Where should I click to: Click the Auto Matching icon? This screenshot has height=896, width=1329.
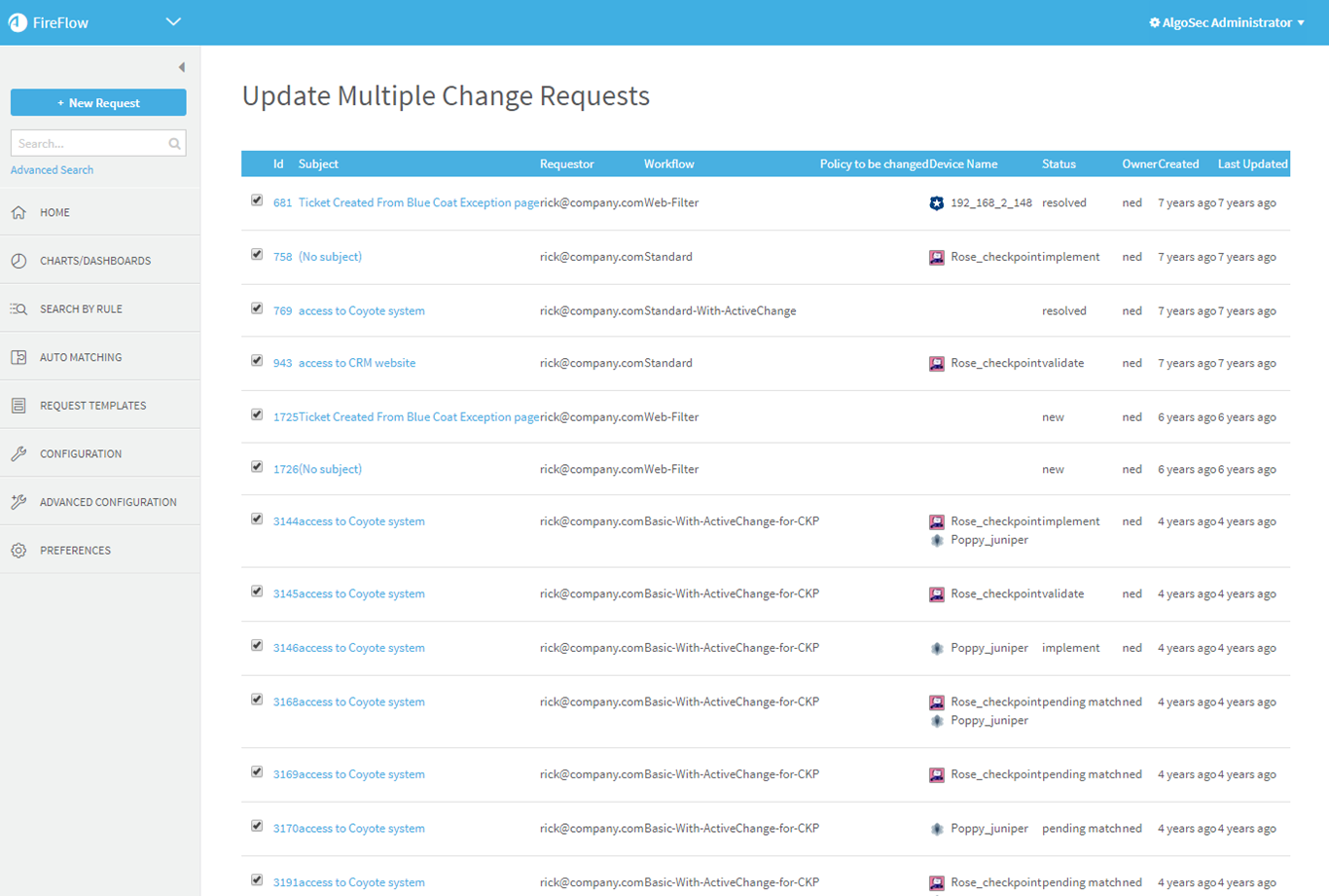point(18,357)
